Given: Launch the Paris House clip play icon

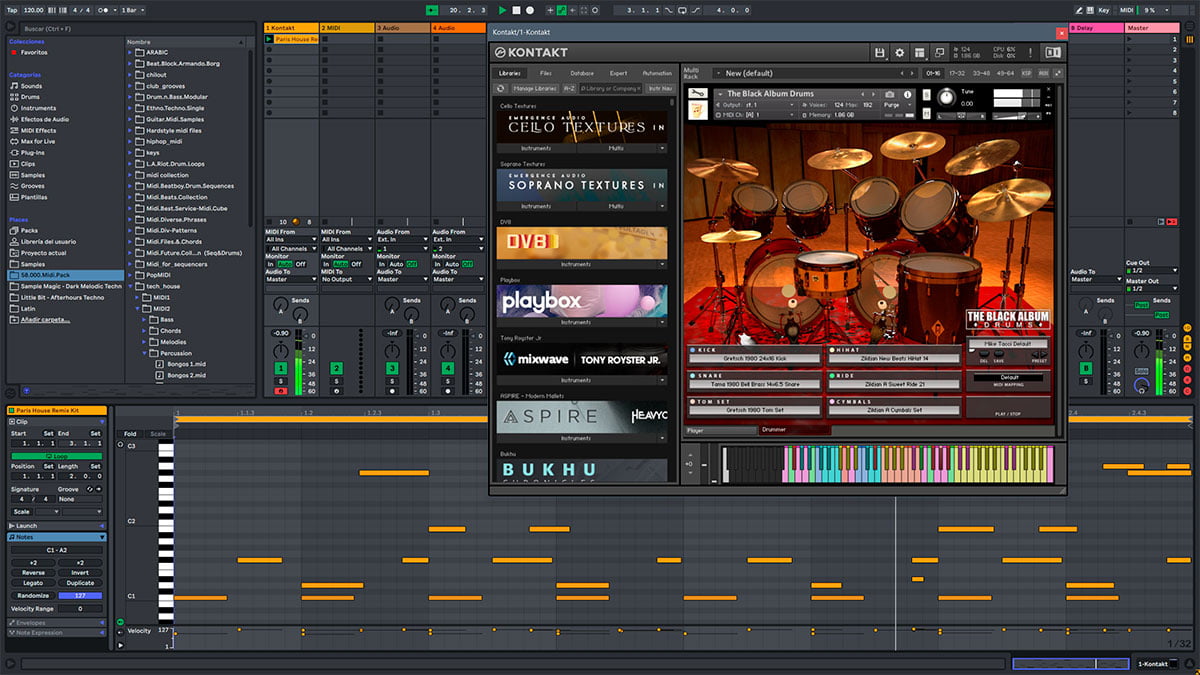Looking at the screenshot, I should tap(269, 39).
